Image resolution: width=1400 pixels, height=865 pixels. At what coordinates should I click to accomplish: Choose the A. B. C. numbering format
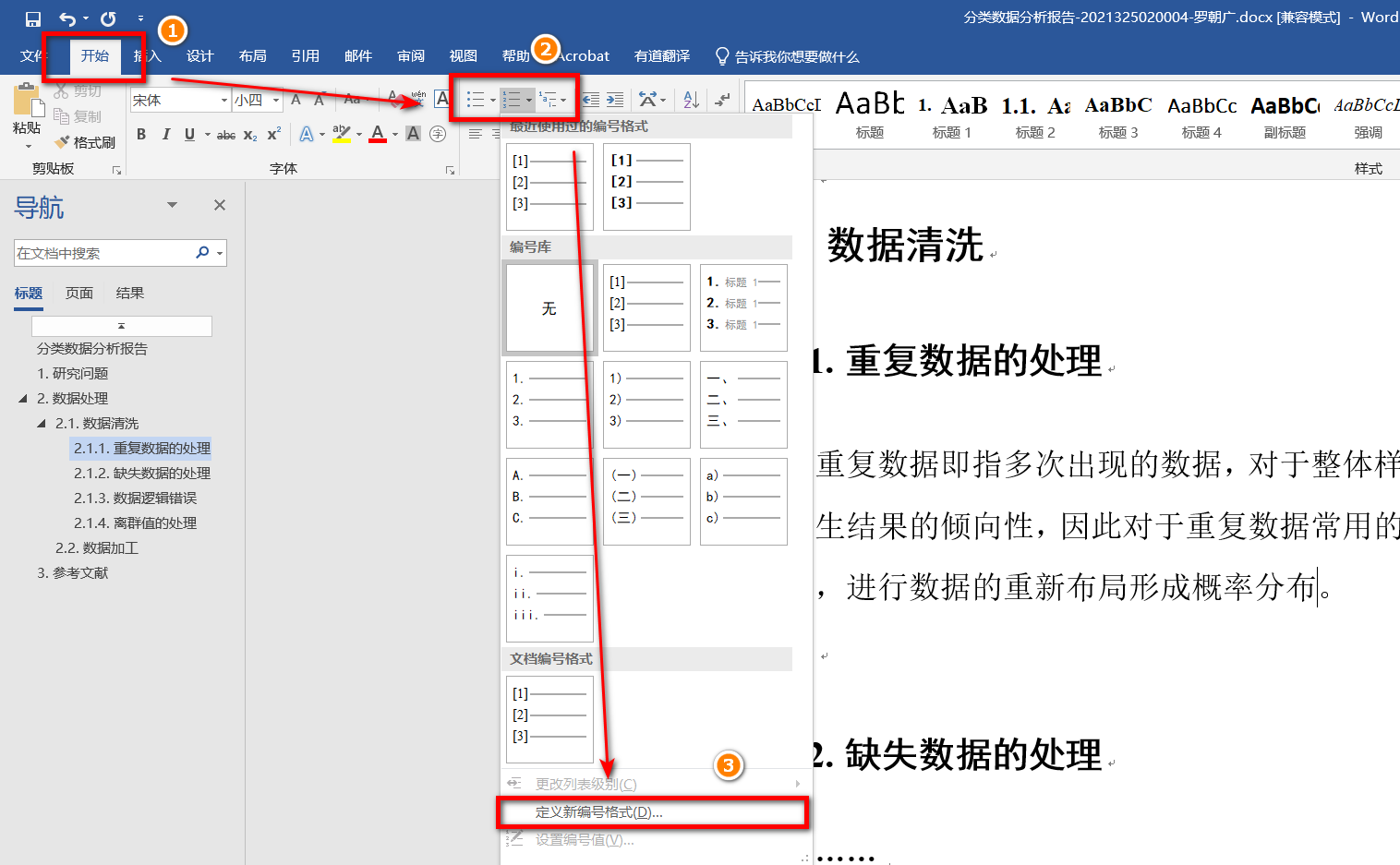[549, 501]
